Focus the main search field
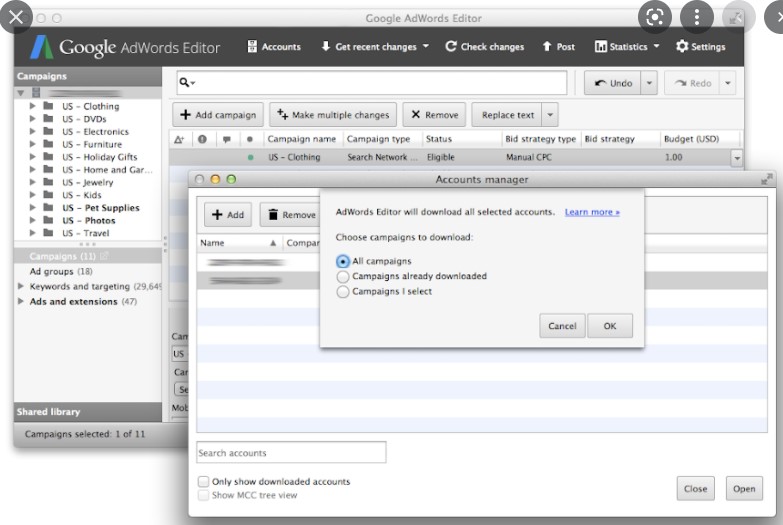Image resolution: width=783 pixels, height=525 pixels. [x=372, y=82]
